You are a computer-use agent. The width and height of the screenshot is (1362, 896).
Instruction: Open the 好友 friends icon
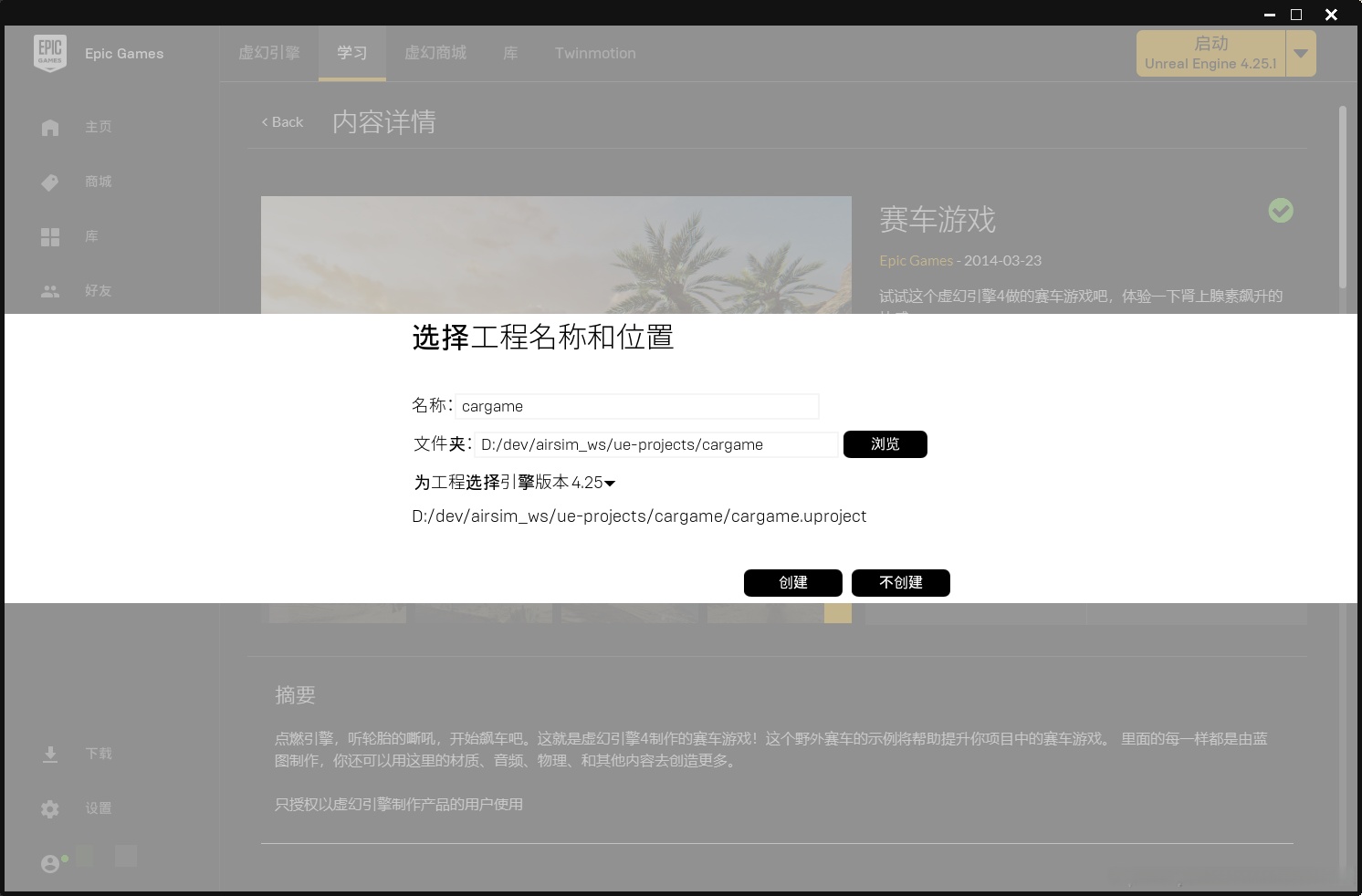[x=50, y=291]
